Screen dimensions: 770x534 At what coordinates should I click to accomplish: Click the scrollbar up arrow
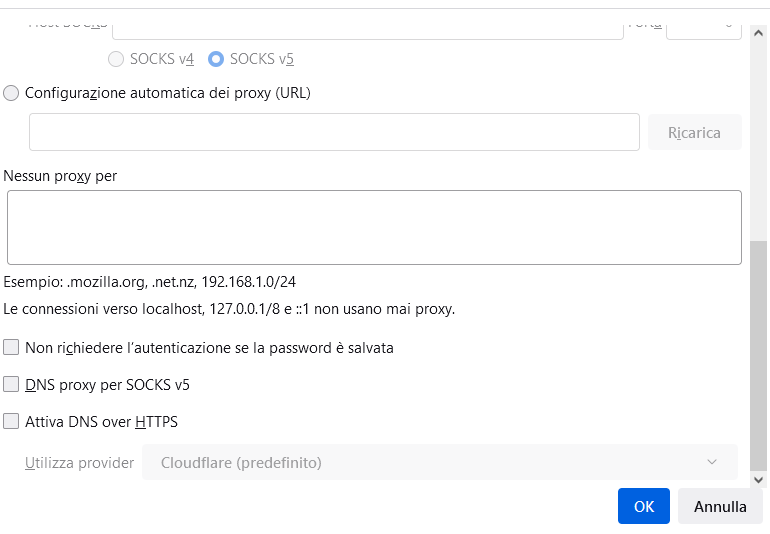click(x=758, y=33)
